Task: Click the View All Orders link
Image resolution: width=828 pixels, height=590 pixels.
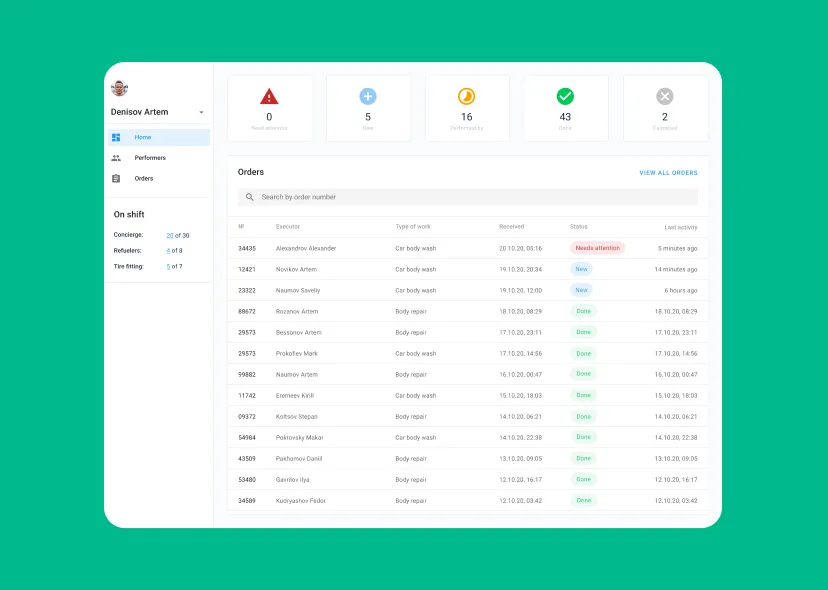Action: tap(668, 173)
